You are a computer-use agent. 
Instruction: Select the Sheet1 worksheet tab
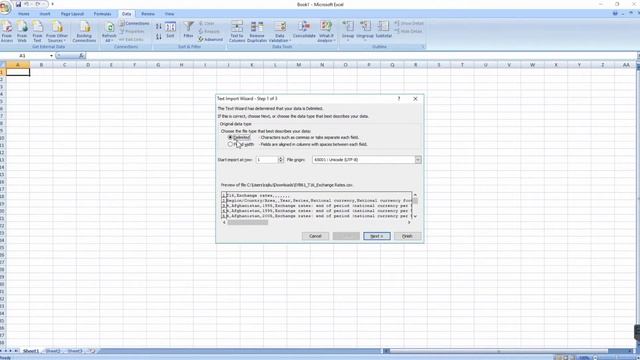[31, 351]
